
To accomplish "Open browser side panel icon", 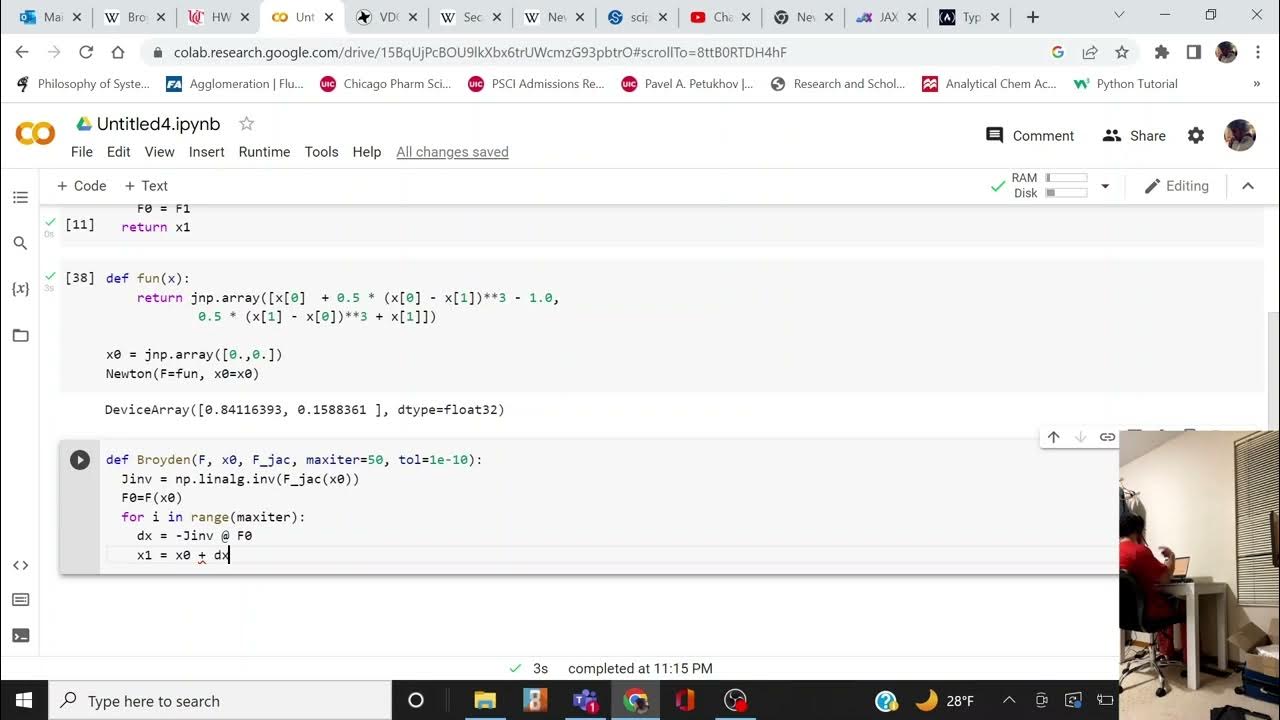I will [x=1194, y=52].
